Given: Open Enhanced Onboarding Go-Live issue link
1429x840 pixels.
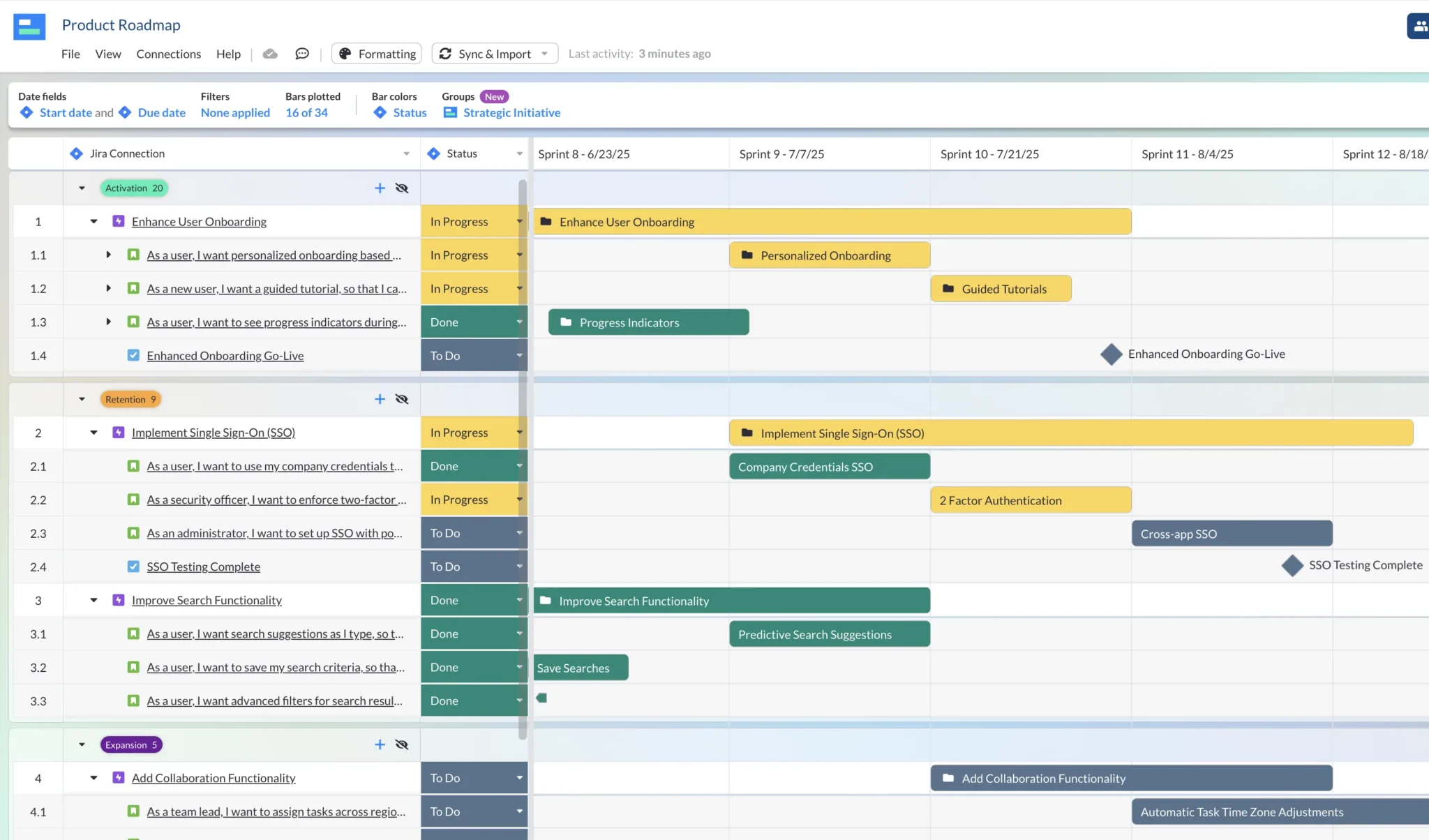Looking at the screenshot, I should pos(225,356).
